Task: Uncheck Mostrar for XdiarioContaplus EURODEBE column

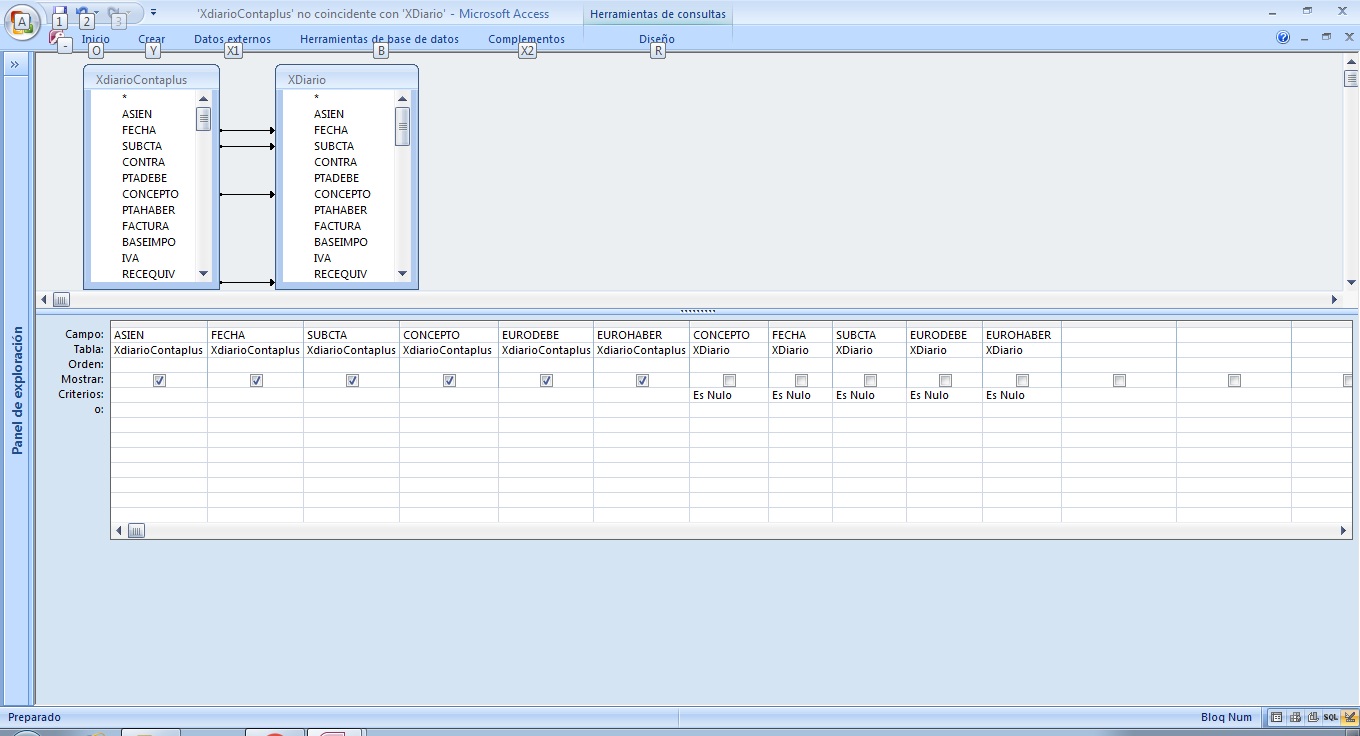Action: (x=546, y=380)
